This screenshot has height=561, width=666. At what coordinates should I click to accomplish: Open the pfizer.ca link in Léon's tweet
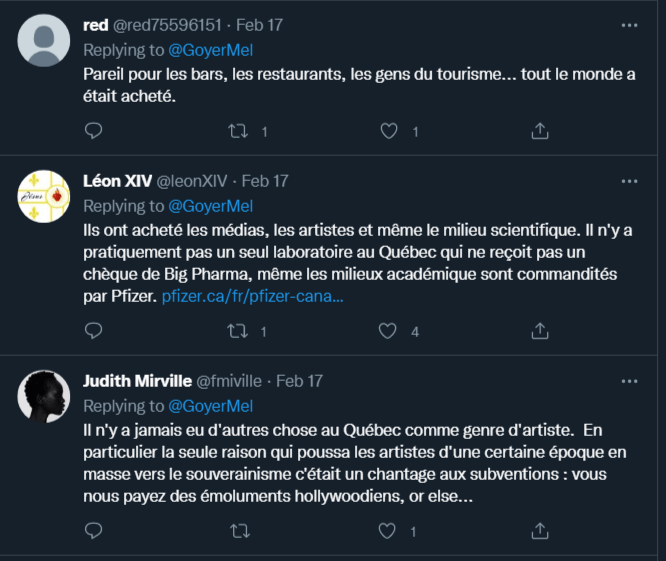pos(252,298)
